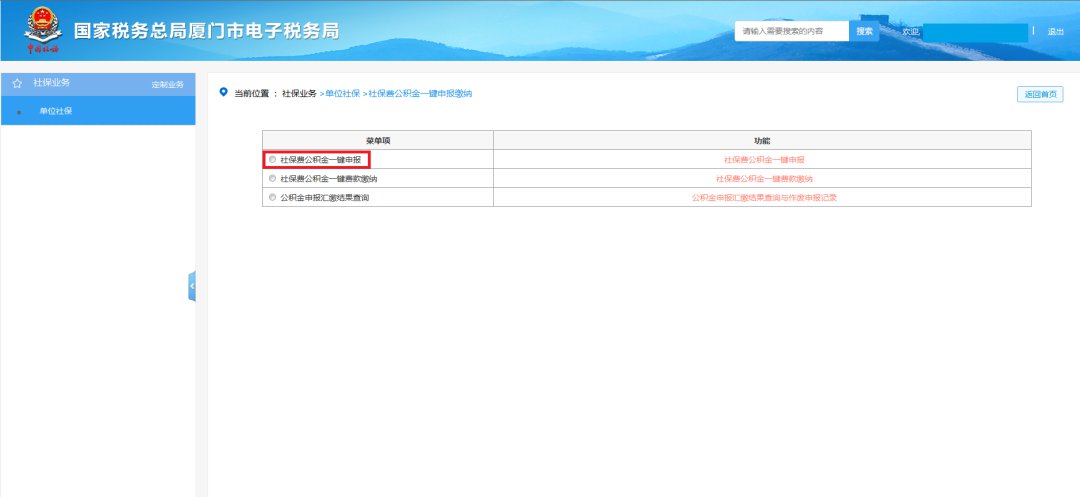Open the 单位社保 sidebar item
This screenshot has width=1080, height=497.
click(x=56, y=111)
